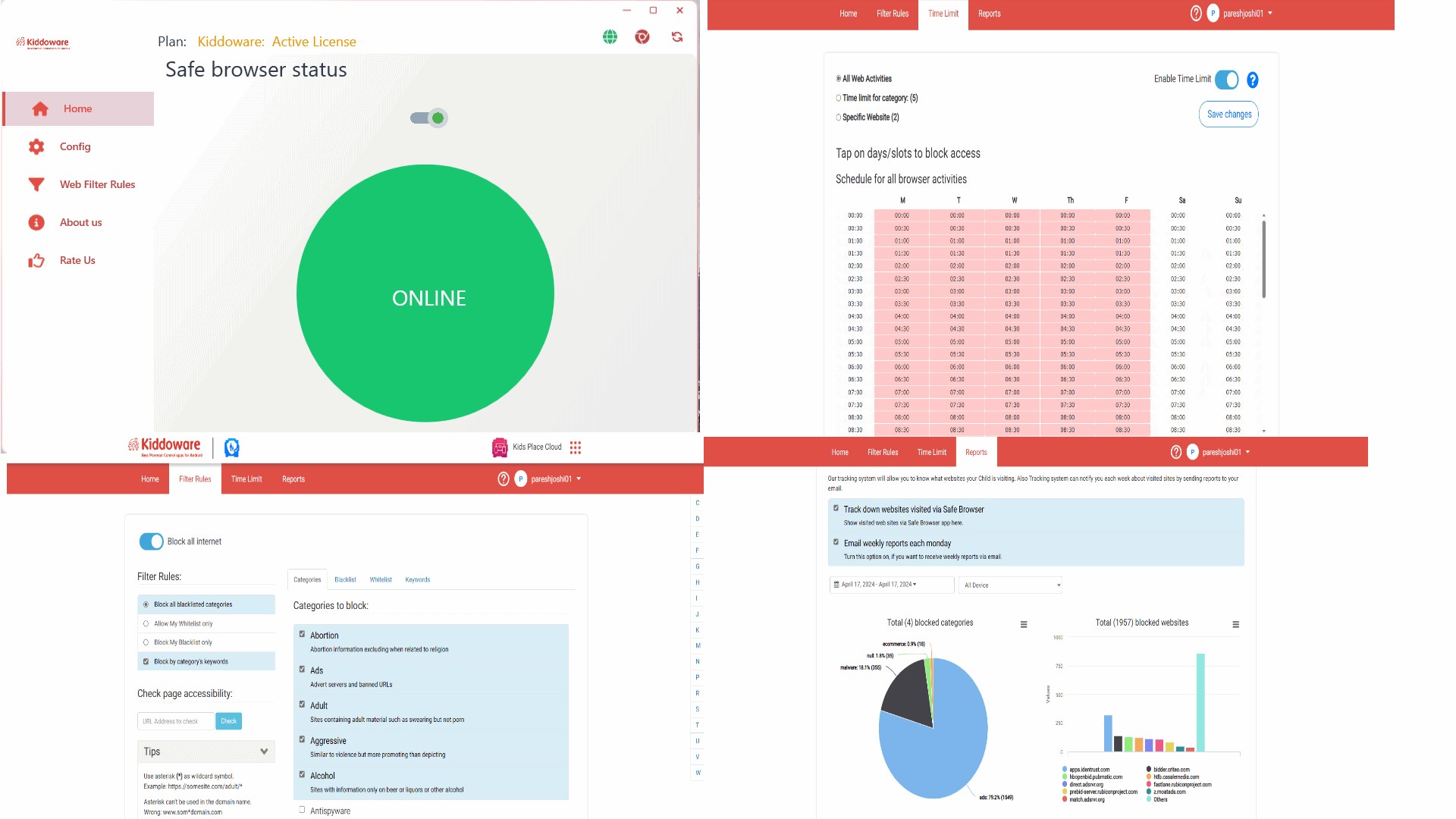
Task: Uncheck Email weekly reports each monday
Action: tap(836, 542)
